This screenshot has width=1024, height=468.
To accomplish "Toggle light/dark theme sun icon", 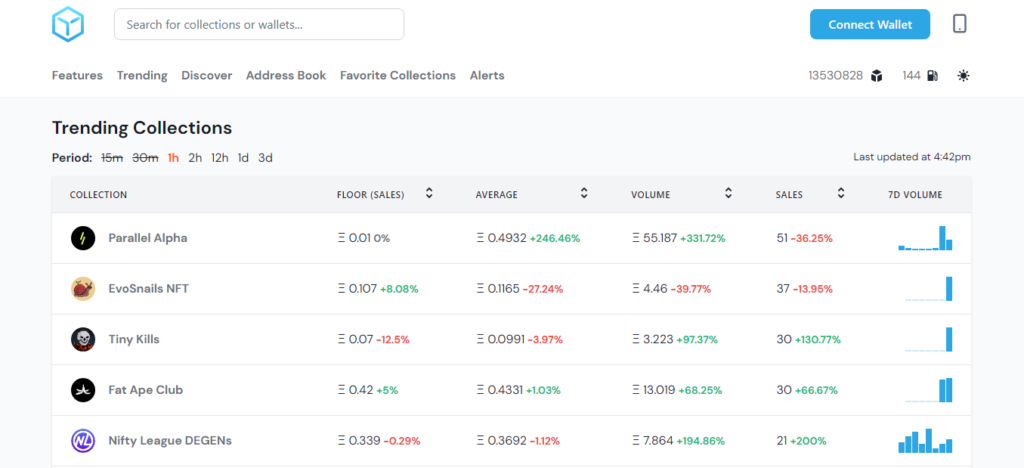I will point(963,76).
